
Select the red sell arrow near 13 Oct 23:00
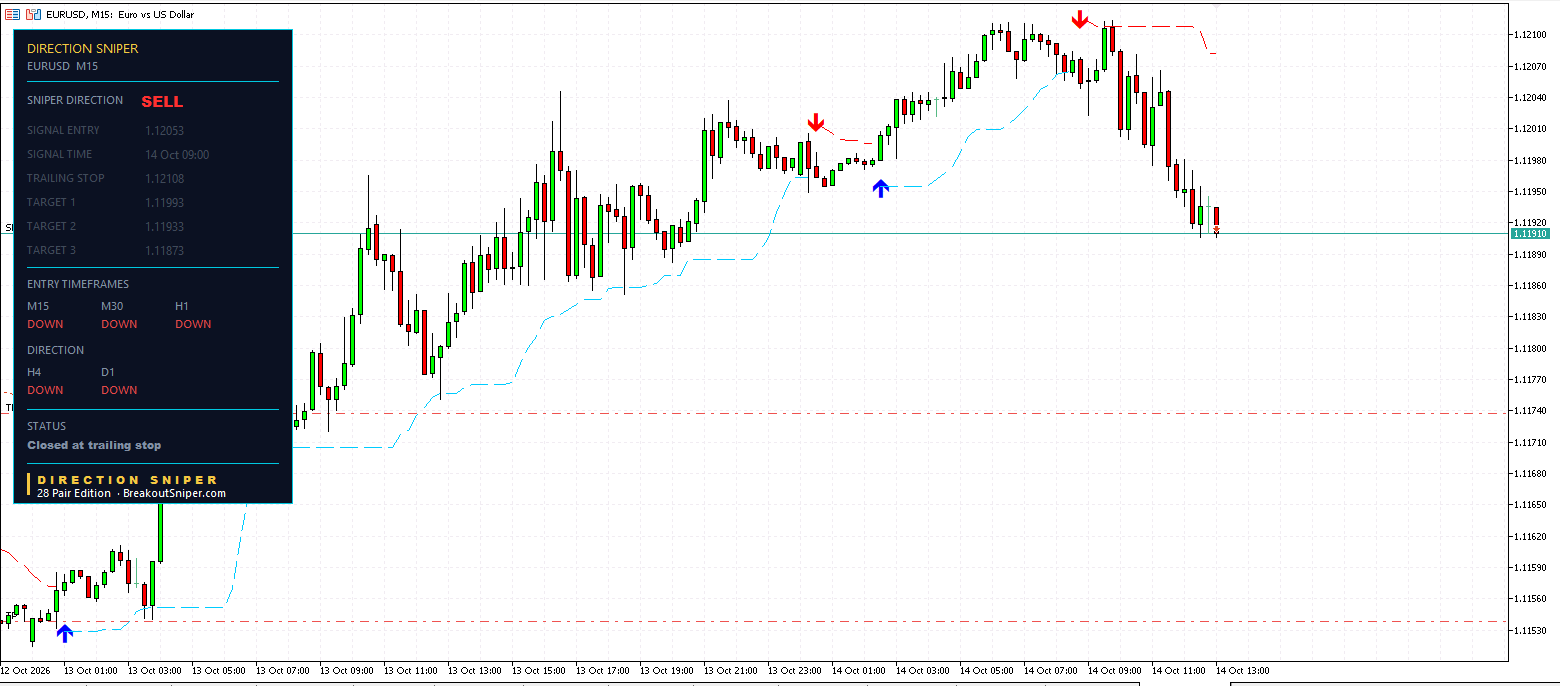click(x=816, y=123)
